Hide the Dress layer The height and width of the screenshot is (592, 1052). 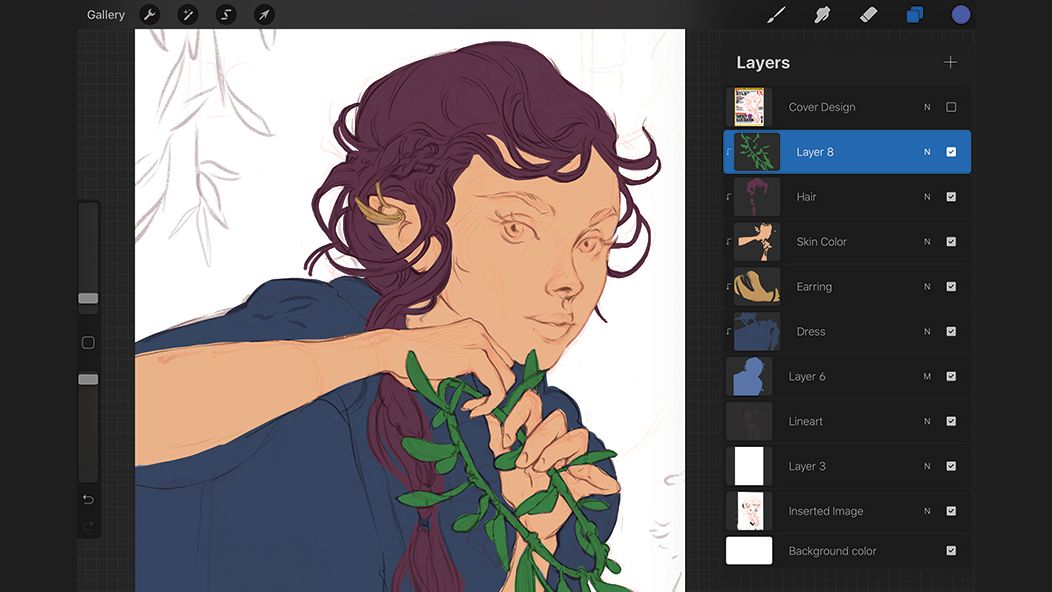click(x=951, y=331)
